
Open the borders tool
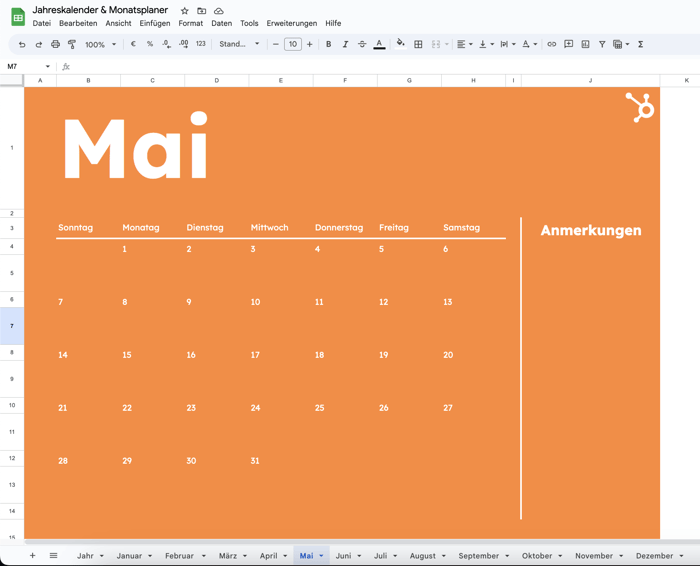coord(418,44)
